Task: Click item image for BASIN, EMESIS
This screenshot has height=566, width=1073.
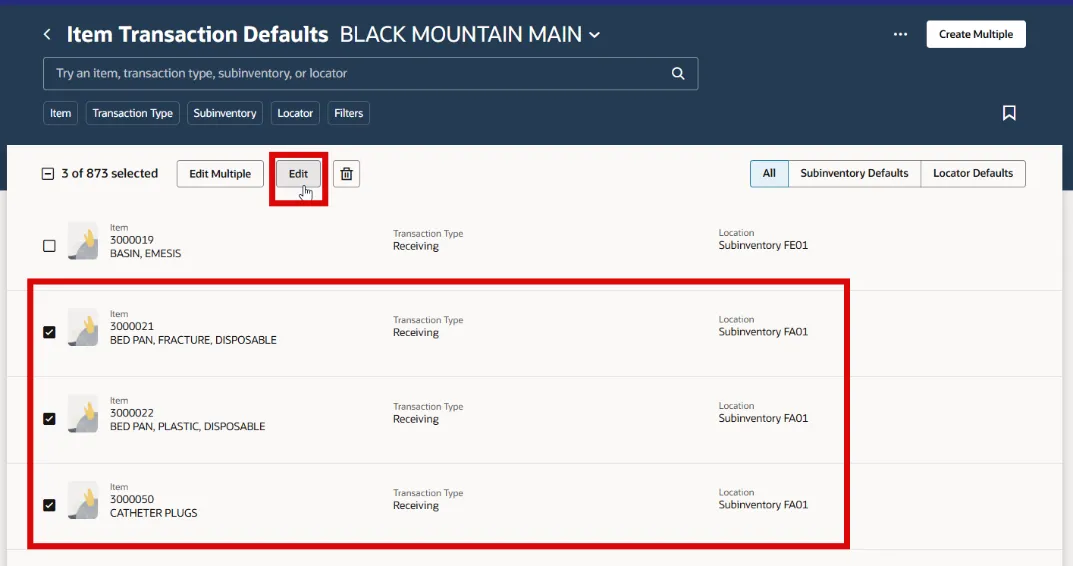Action: (x=83, y=241)
